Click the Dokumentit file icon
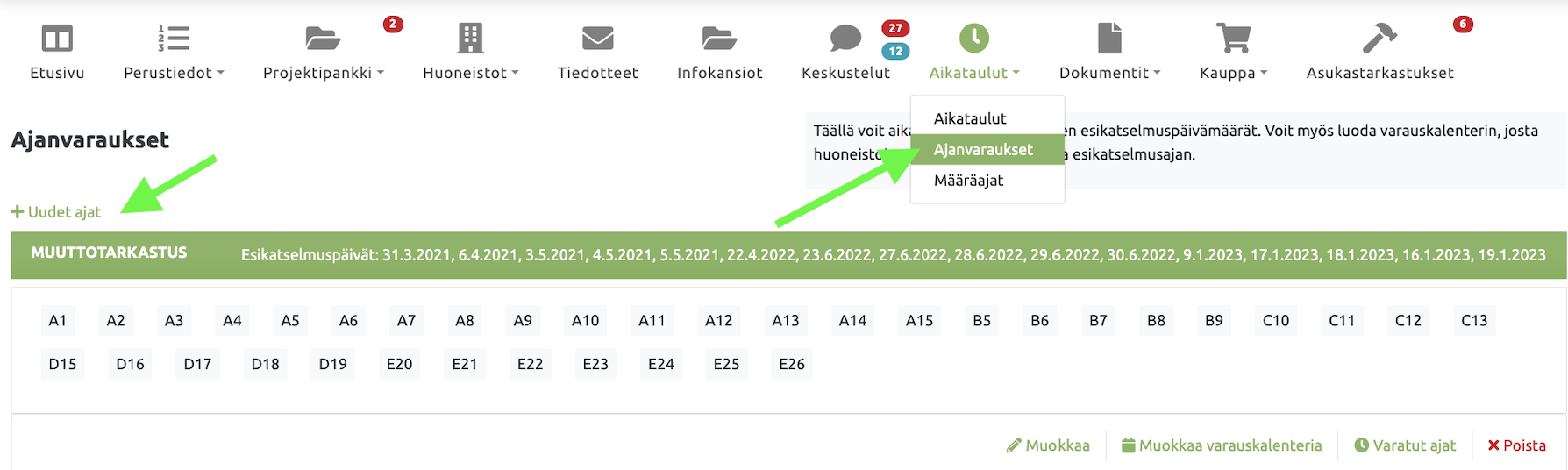Screen dimensions: 1568x470 pyautogui.click(x=1109, y=39)
